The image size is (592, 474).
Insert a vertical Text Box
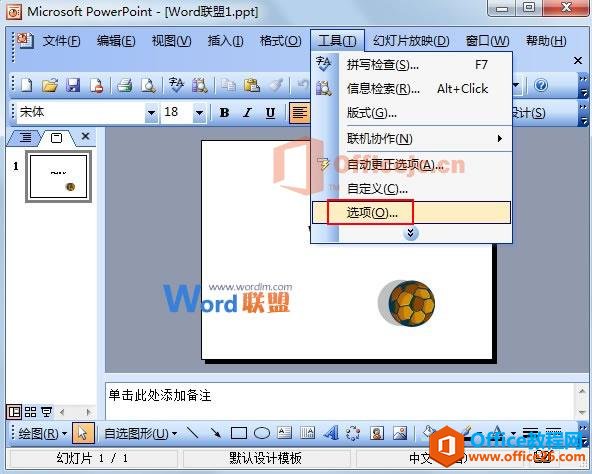point(307,433)
